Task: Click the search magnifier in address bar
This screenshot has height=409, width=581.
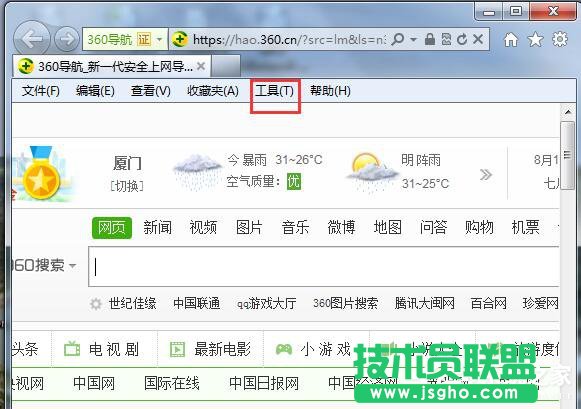Action: click(x=398, y=39)
